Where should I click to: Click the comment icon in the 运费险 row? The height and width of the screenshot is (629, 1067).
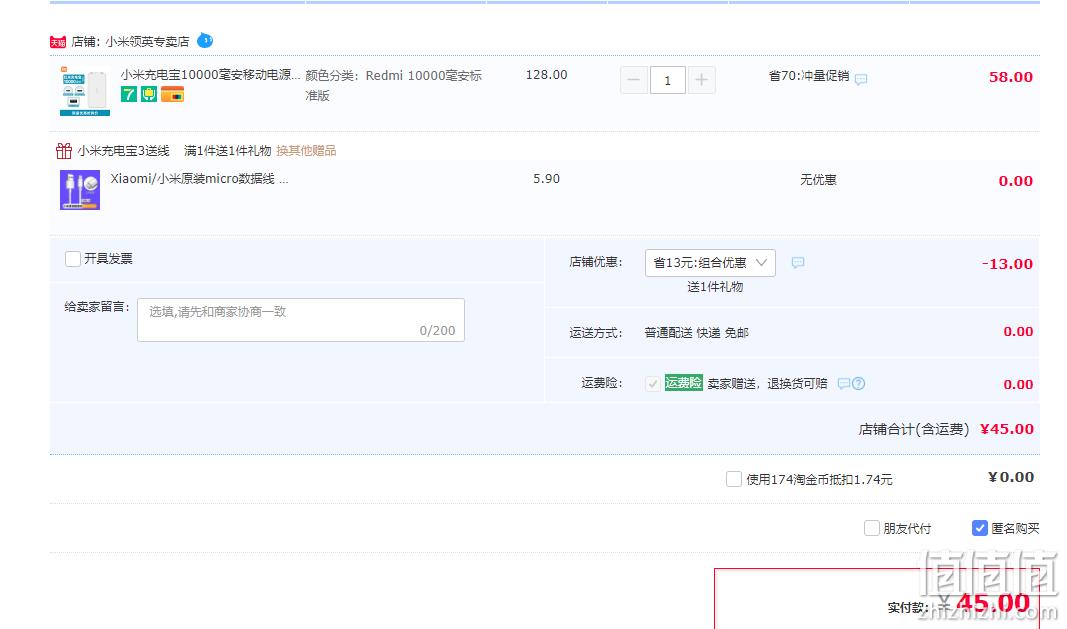(x=844, y=383)
